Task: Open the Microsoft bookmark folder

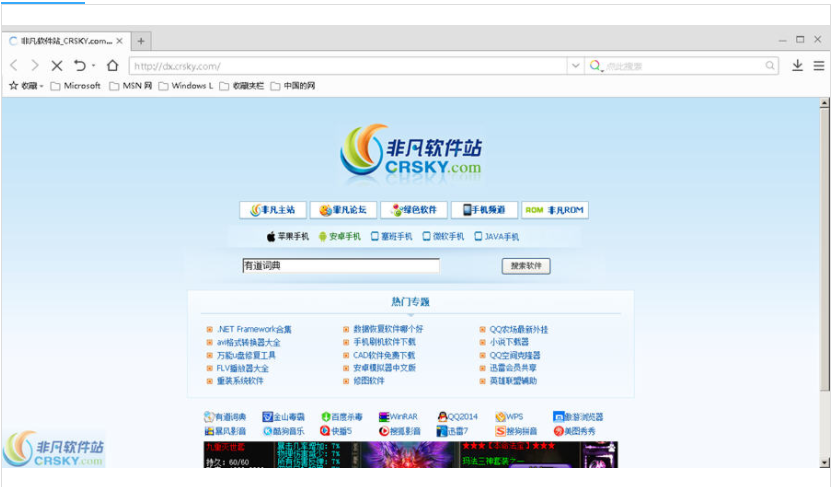Action: [75, 85]
